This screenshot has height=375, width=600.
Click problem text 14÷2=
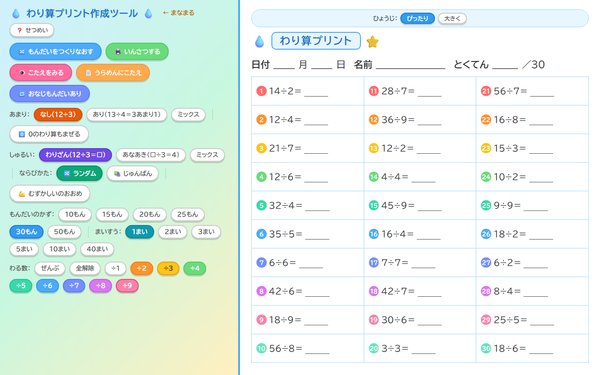(x=285, y=91)
